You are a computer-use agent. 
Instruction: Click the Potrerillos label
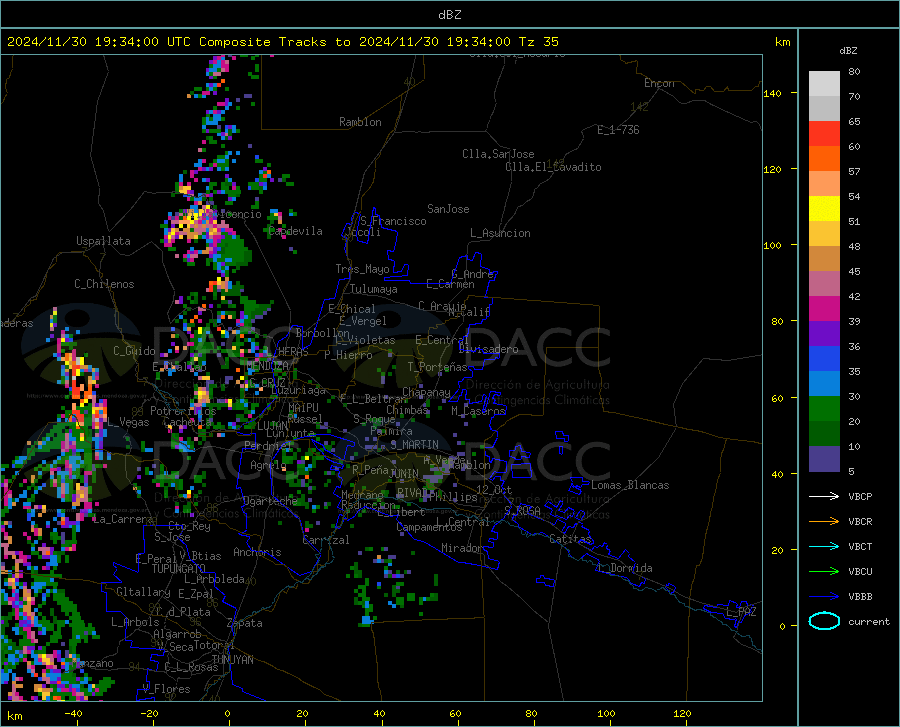183,411
